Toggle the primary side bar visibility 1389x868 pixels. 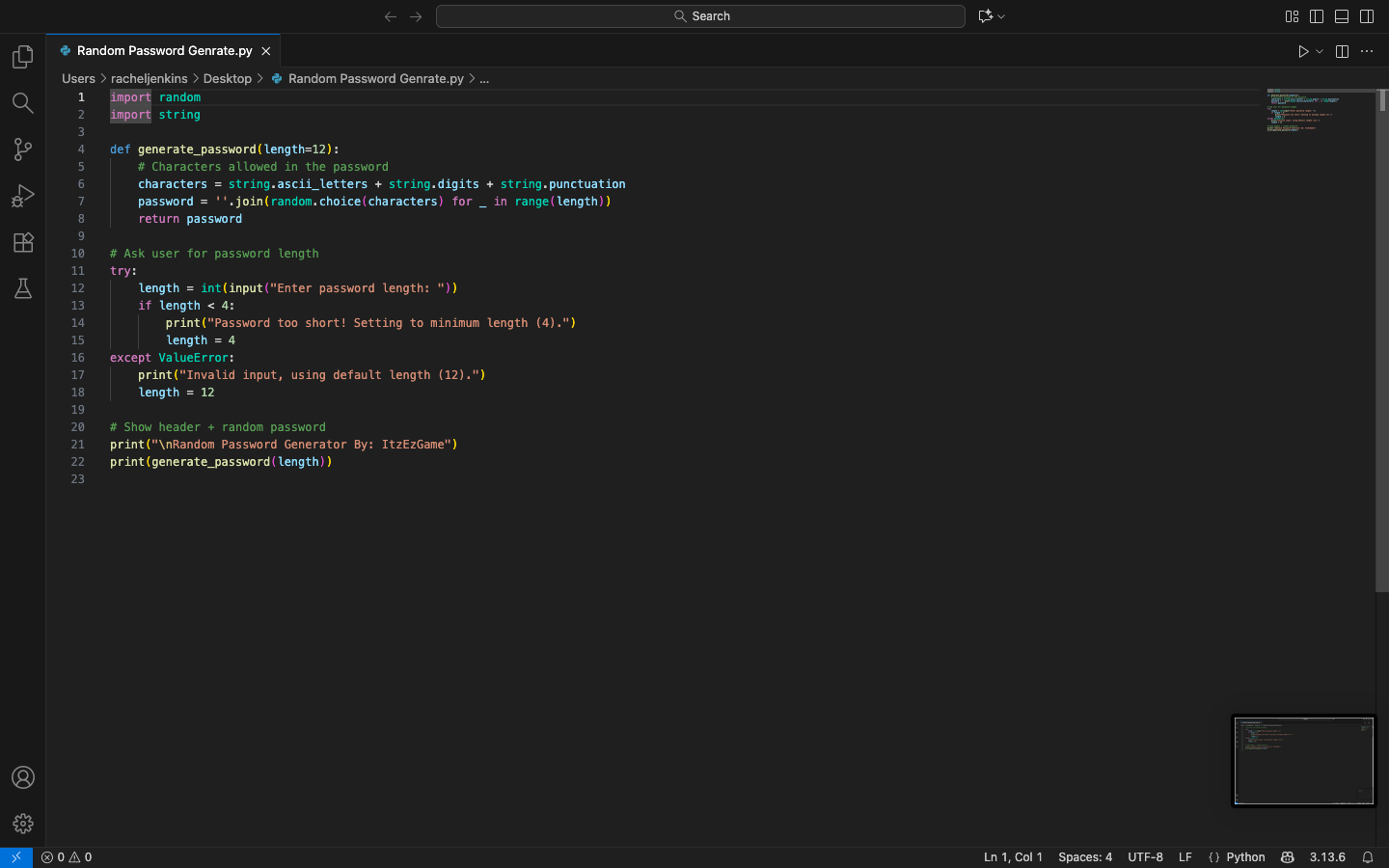coord(1317,16)
